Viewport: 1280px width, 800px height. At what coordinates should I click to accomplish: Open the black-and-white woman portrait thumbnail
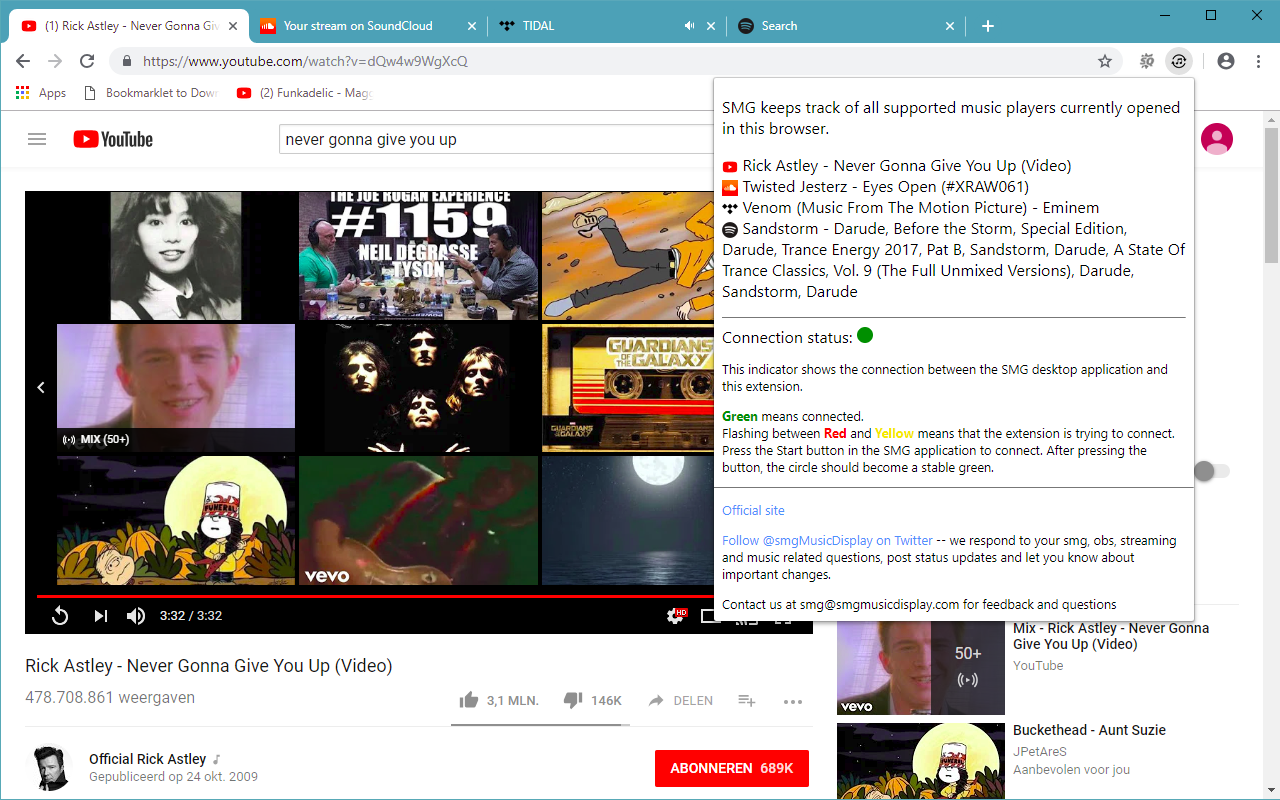(x=176, y=255)
